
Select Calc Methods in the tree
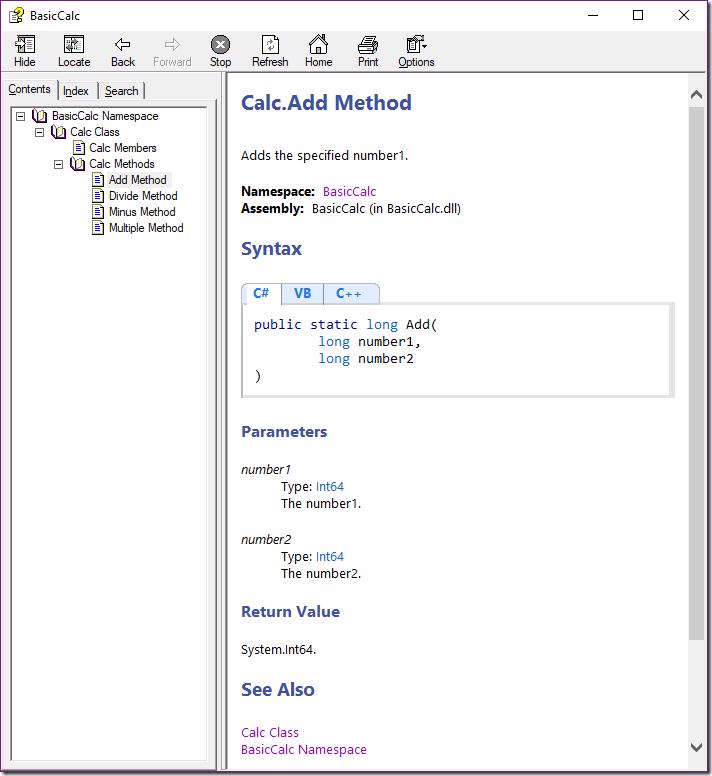122,164
